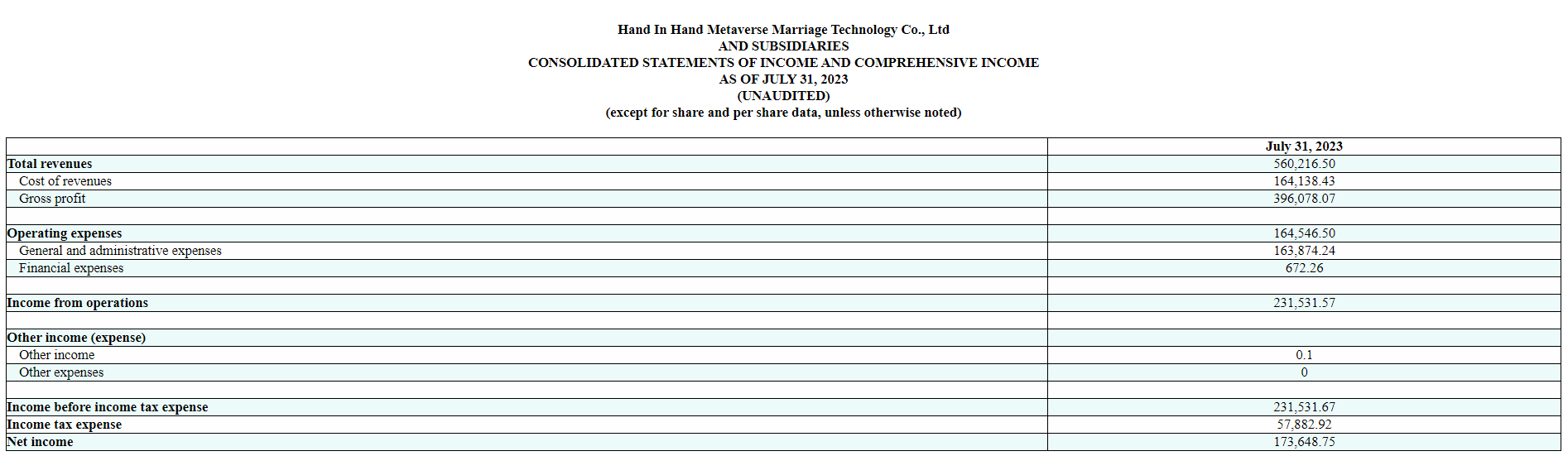Click the Other income (expense) heading
Viewport: 1568px width, 456px height.
(x=76, y=338)
